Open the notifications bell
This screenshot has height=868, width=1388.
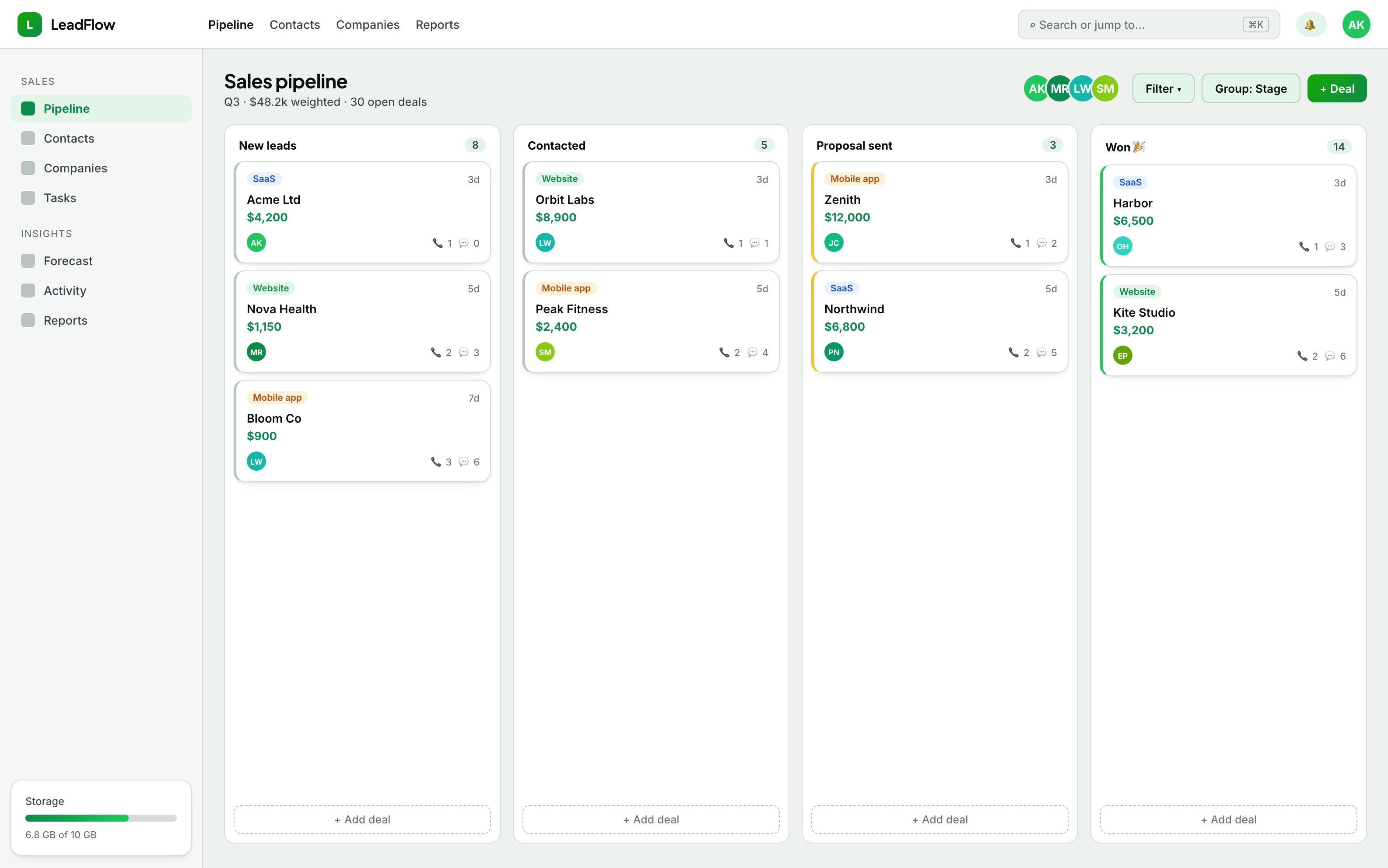tap(1311, 24)
